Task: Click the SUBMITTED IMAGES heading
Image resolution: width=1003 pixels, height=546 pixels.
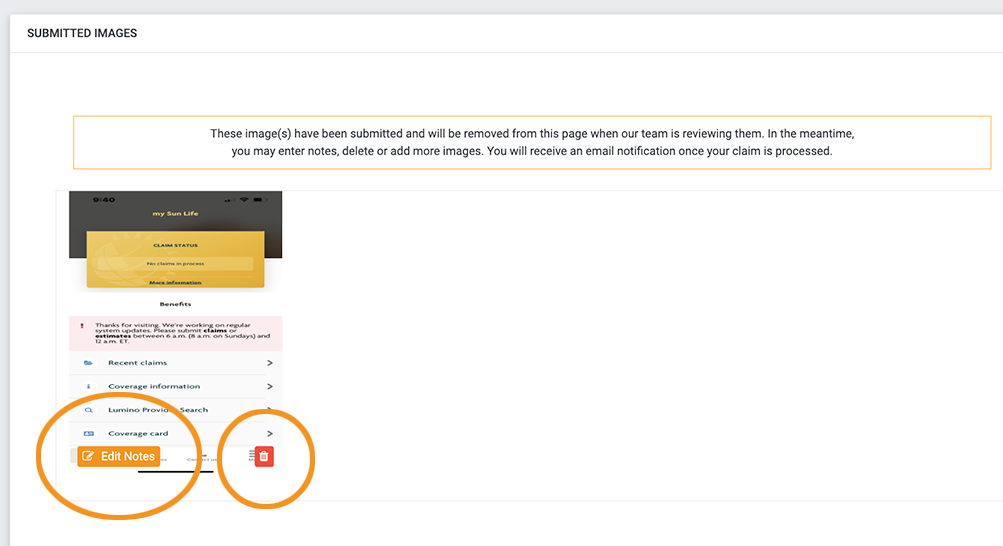Action: (82, 33)
